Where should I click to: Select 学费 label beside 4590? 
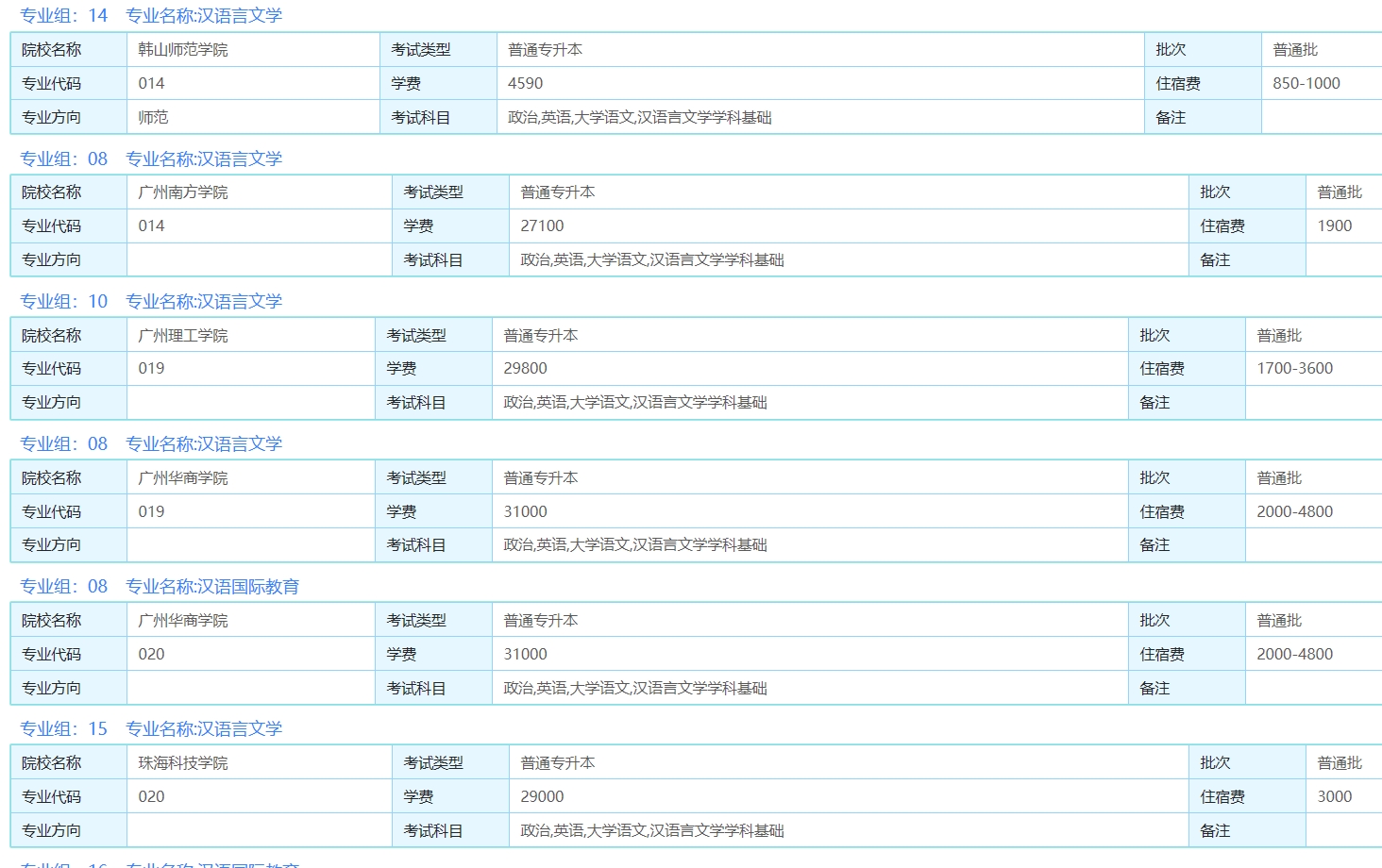click(406, 83)
